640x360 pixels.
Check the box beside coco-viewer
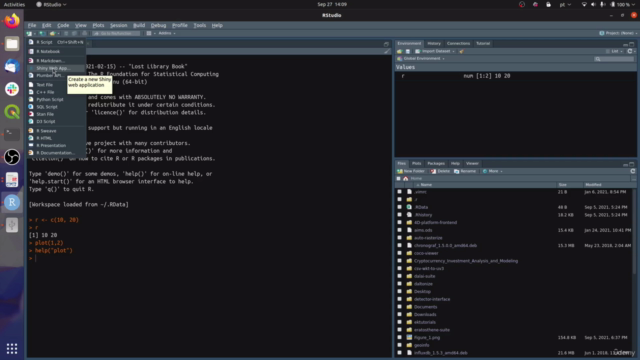click(400, 253)
